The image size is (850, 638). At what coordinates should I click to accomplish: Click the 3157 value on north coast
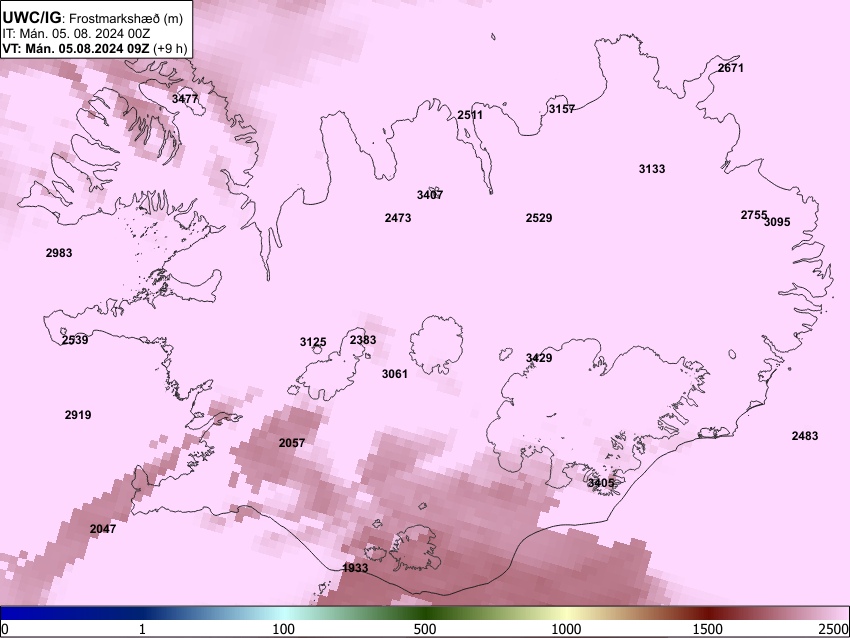(x=562, y=109)
